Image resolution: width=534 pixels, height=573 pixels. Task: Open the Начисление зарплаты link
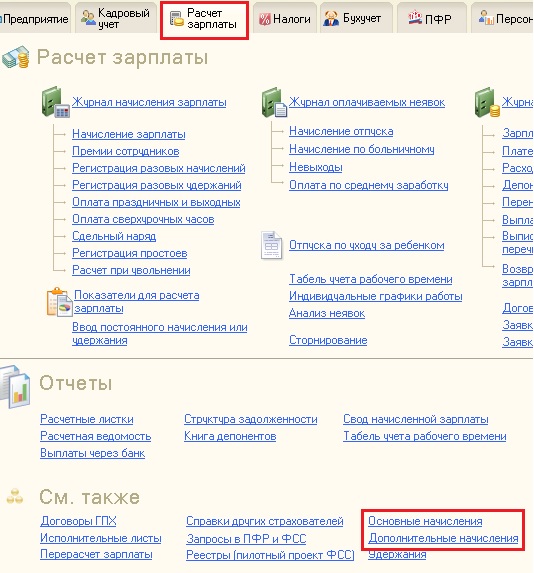pos(129,134)
